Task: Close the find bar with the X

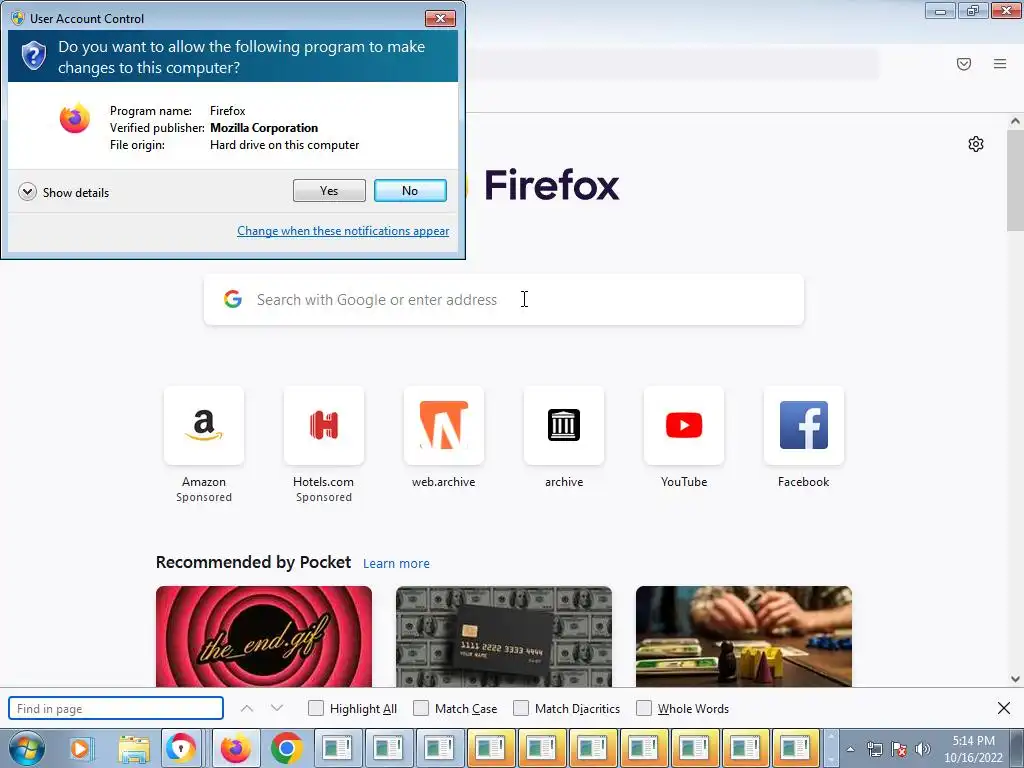Action: (x=1004, y=708)
